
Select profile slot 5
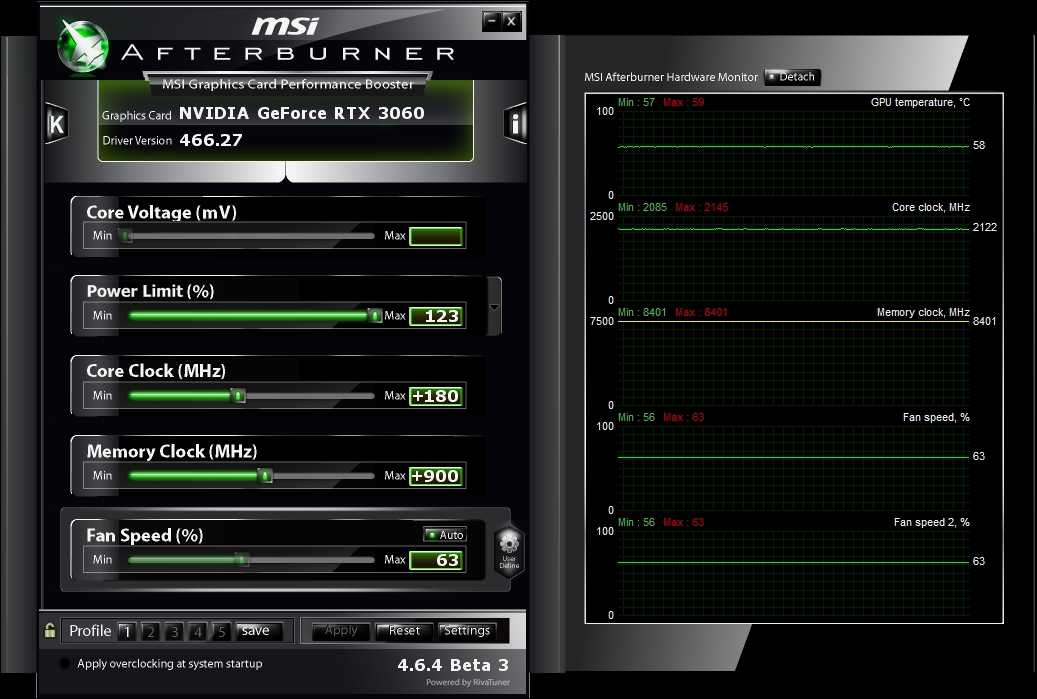(x=221, y=631)
